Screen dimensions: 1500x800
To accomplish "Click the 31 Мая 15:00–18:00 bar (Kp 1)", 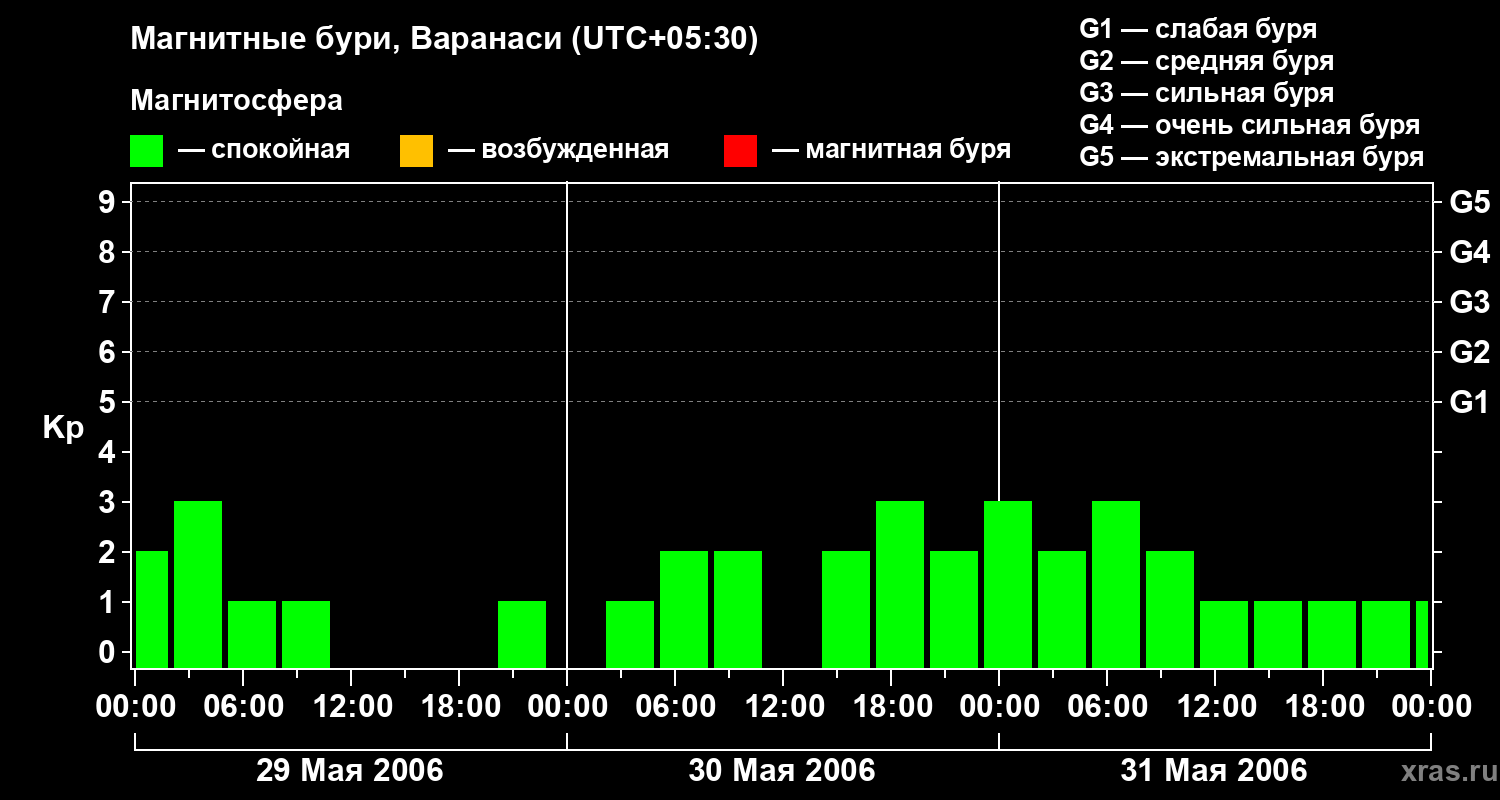I will (1278, 634).
